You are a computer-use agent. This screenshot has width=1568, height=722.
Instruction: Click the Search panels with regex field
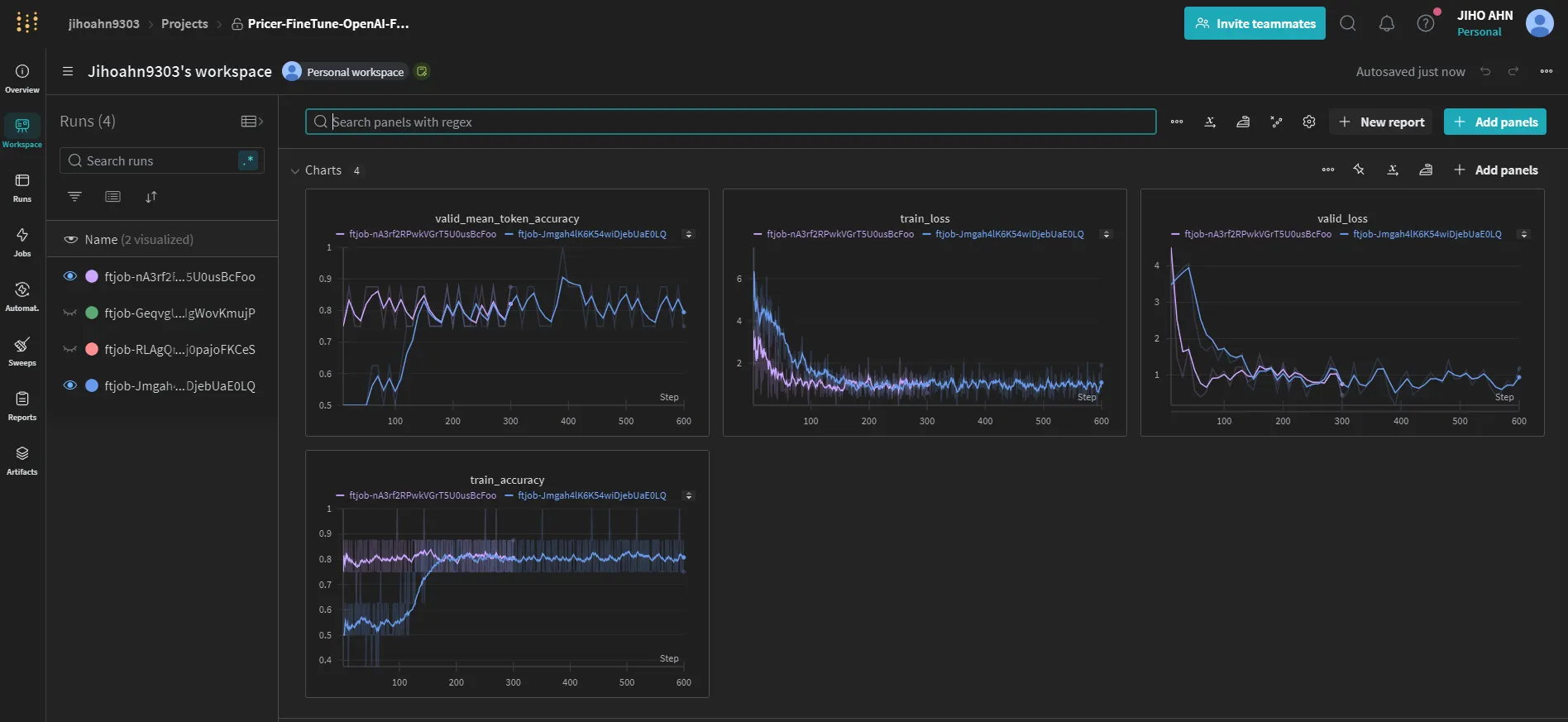click(730, 122)
